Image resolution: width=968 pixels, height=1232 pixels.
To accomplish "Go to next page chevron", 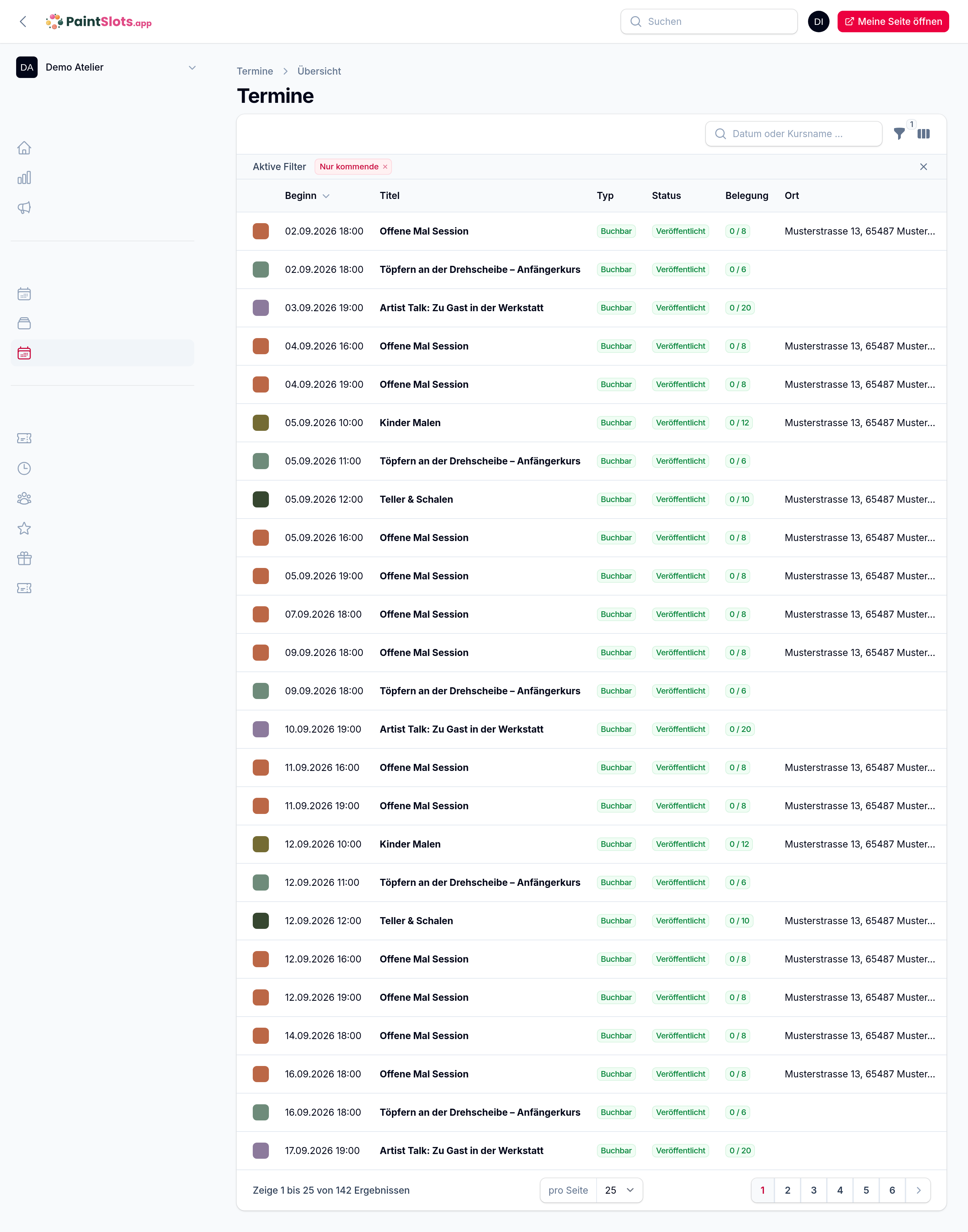I will coord(918,1190).
